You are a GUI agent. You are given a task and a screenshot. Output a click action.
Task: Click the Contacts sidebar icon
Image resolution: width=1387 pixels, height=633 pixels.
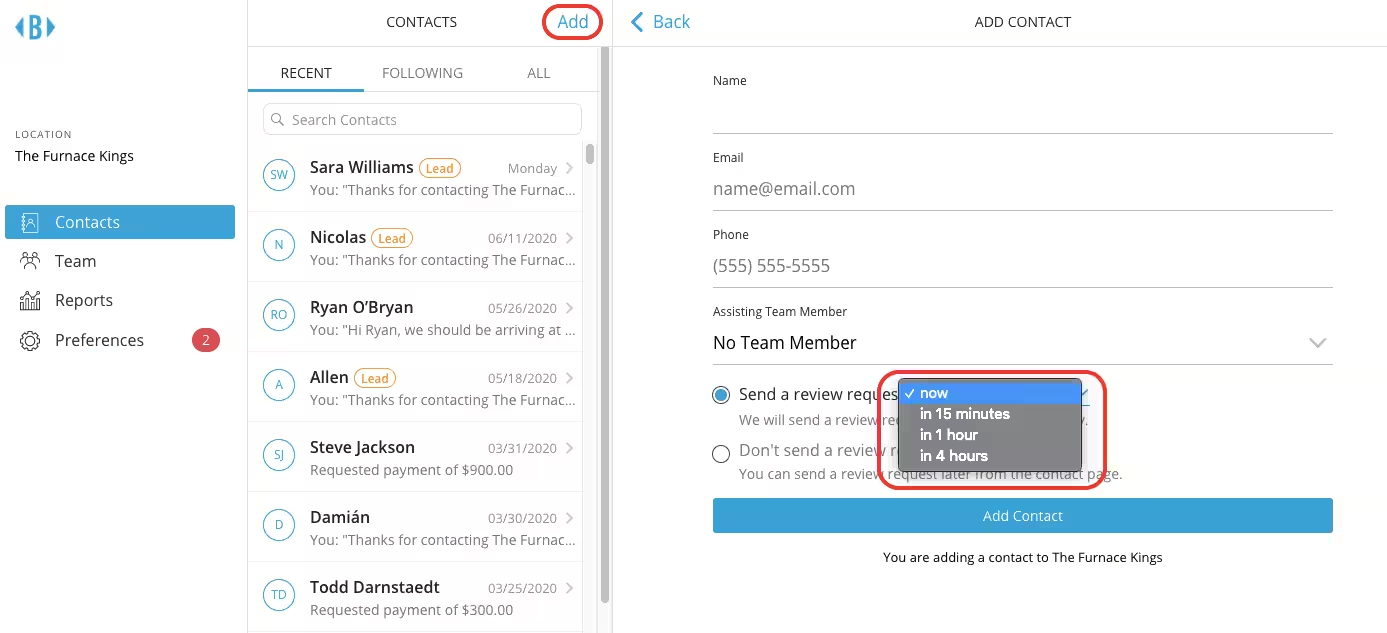tap(30, 222)
